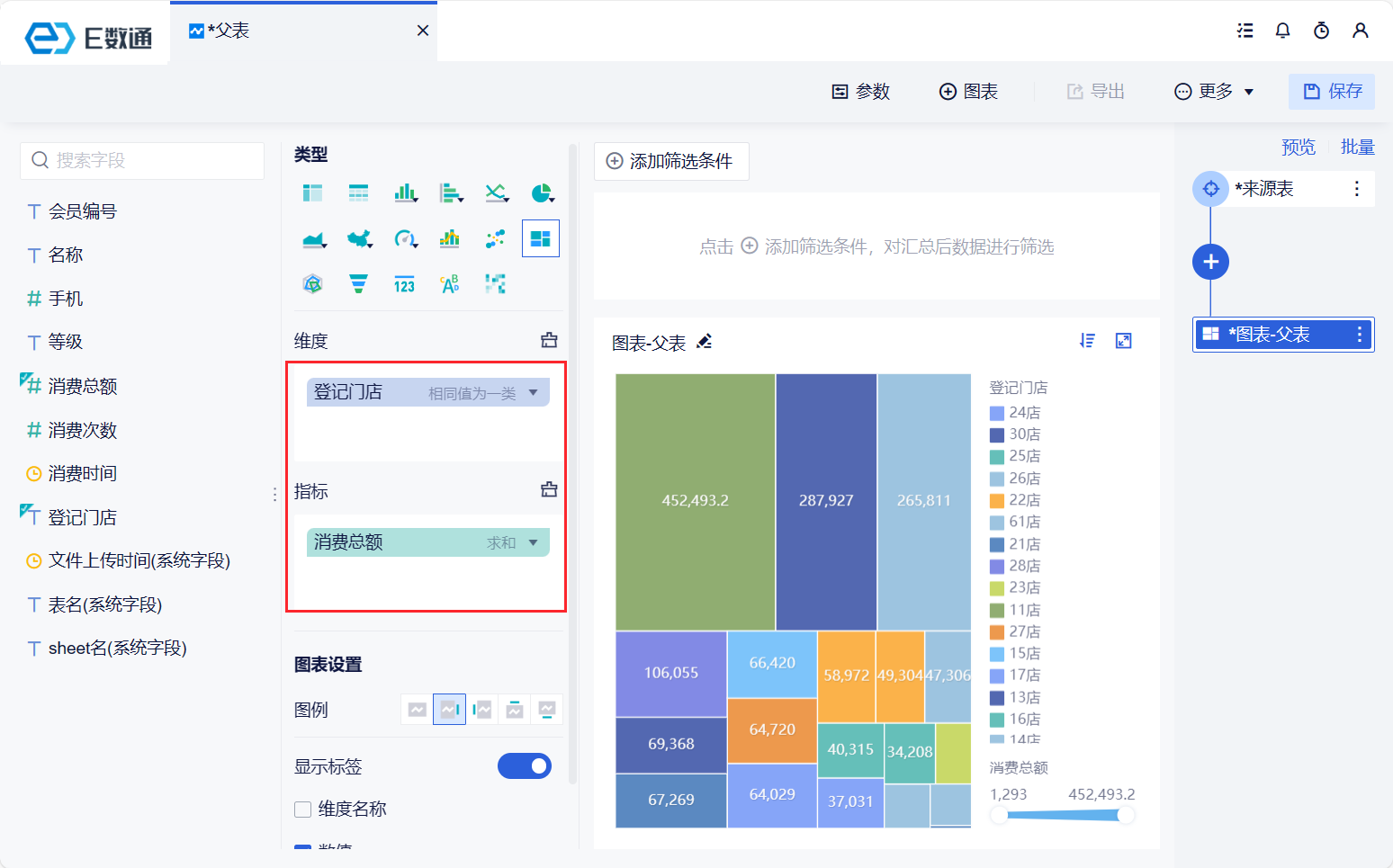Open 登记门店 grouping dropdown in 维度
The image size is (1393, 868).
tap(534, 392)
